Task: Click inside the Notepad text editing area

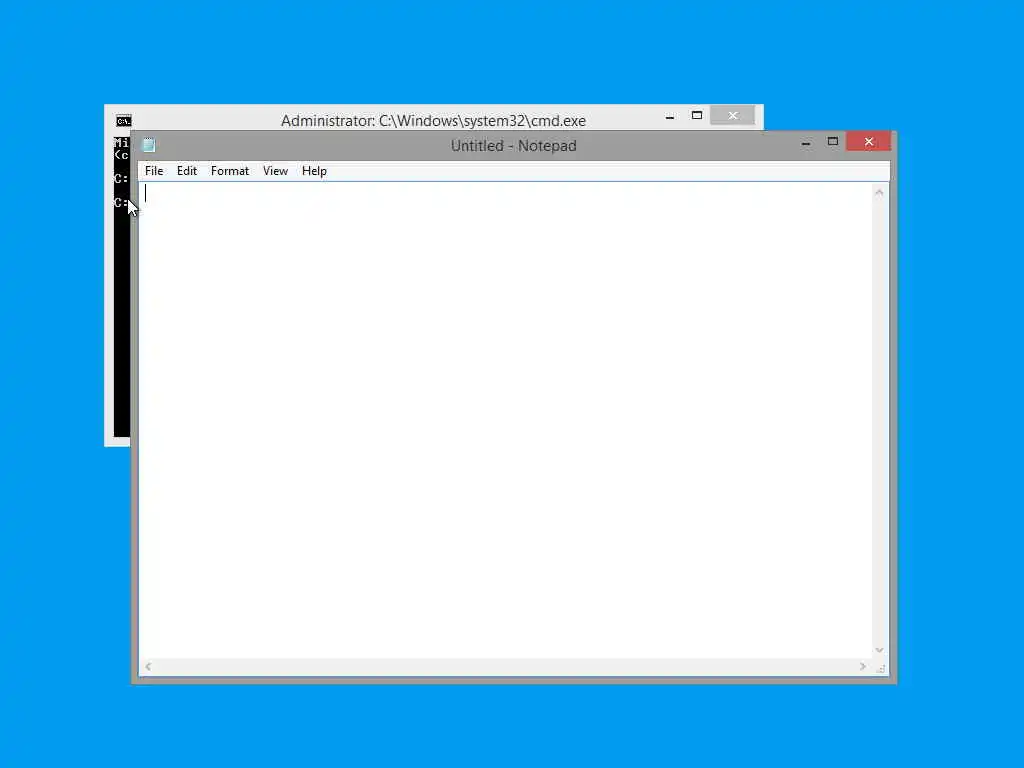Action: click(505, 421)
